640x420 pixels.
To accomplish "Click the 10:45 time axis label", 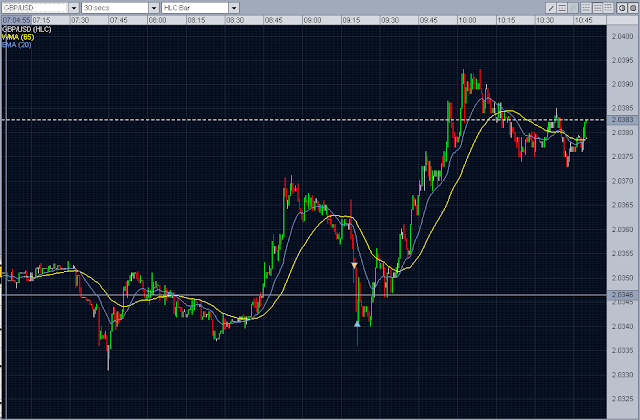I will point(583,20).
